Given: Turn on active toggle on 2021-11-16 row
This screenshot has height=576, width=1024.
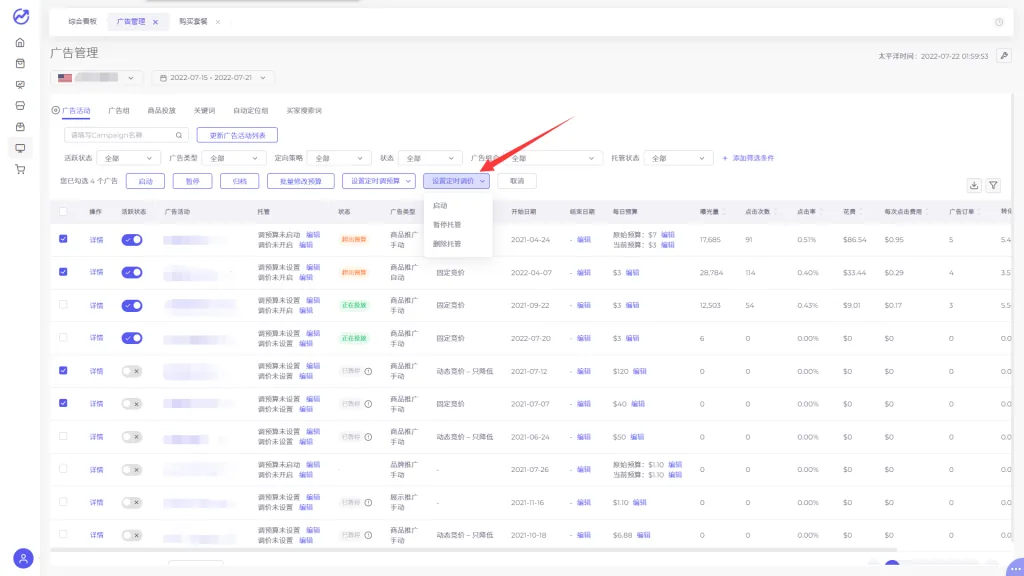Looking at the screenshot, I should click(132, 502).
